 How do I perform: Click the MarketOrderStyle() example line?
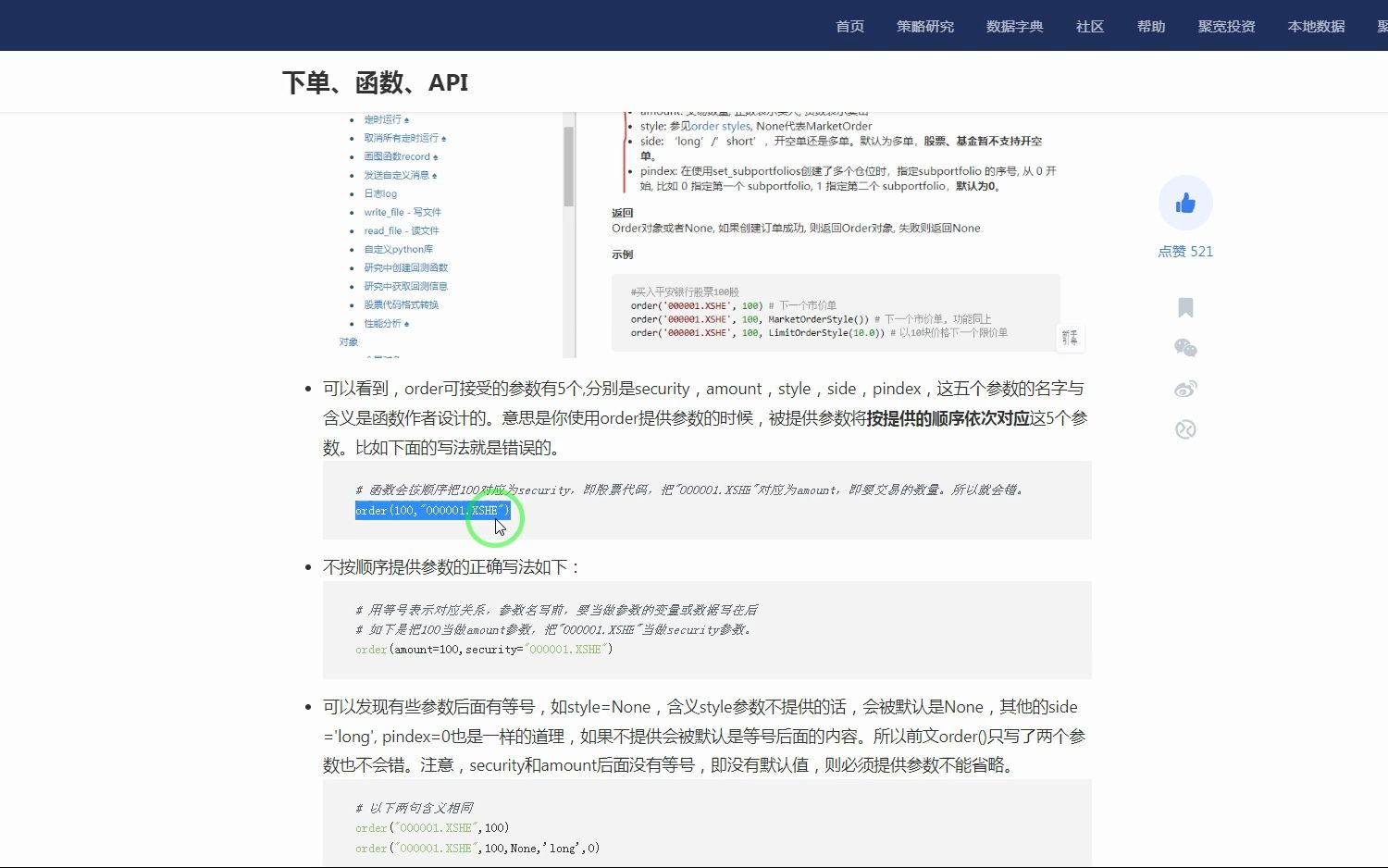point(811,319)
